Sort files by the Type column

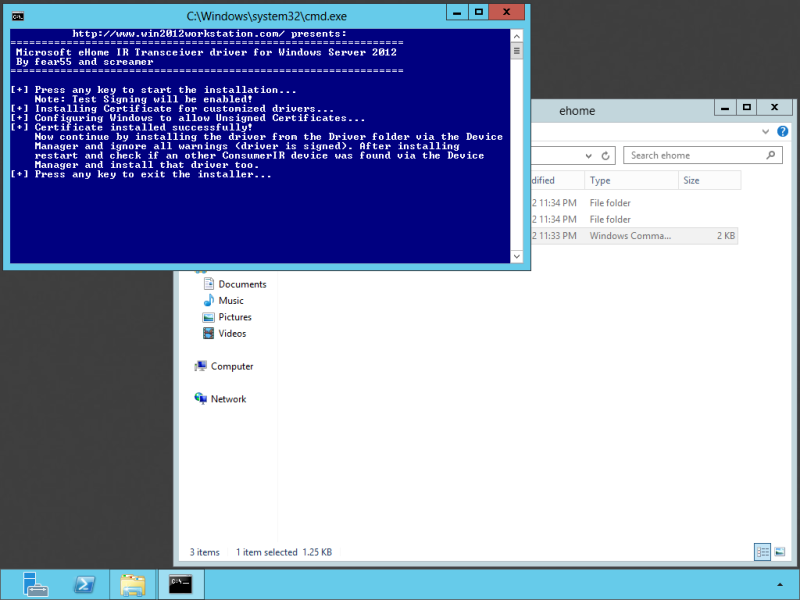click(x=631, y=180)
